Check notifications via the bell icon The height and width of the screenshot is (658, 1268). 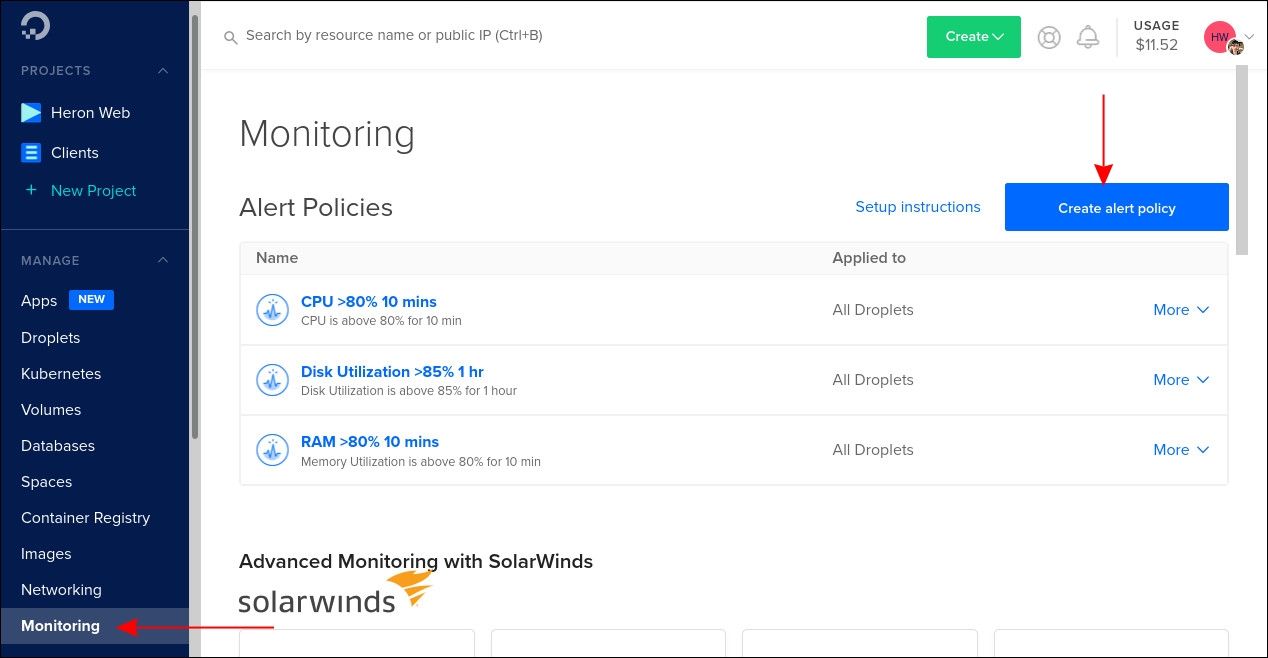coord(1088,36)
